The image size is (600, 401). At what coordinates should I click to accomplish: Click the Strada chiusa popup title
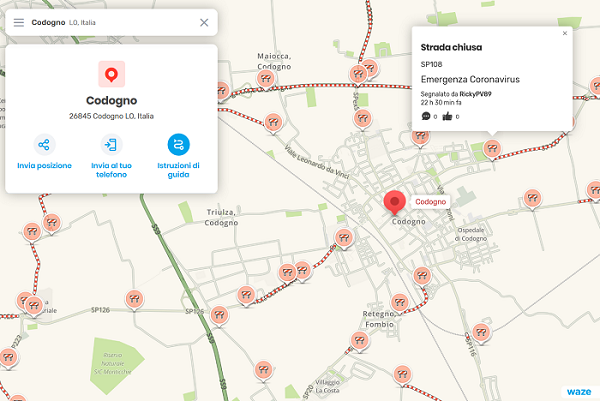pyautogui.click(x=449, y=47)
